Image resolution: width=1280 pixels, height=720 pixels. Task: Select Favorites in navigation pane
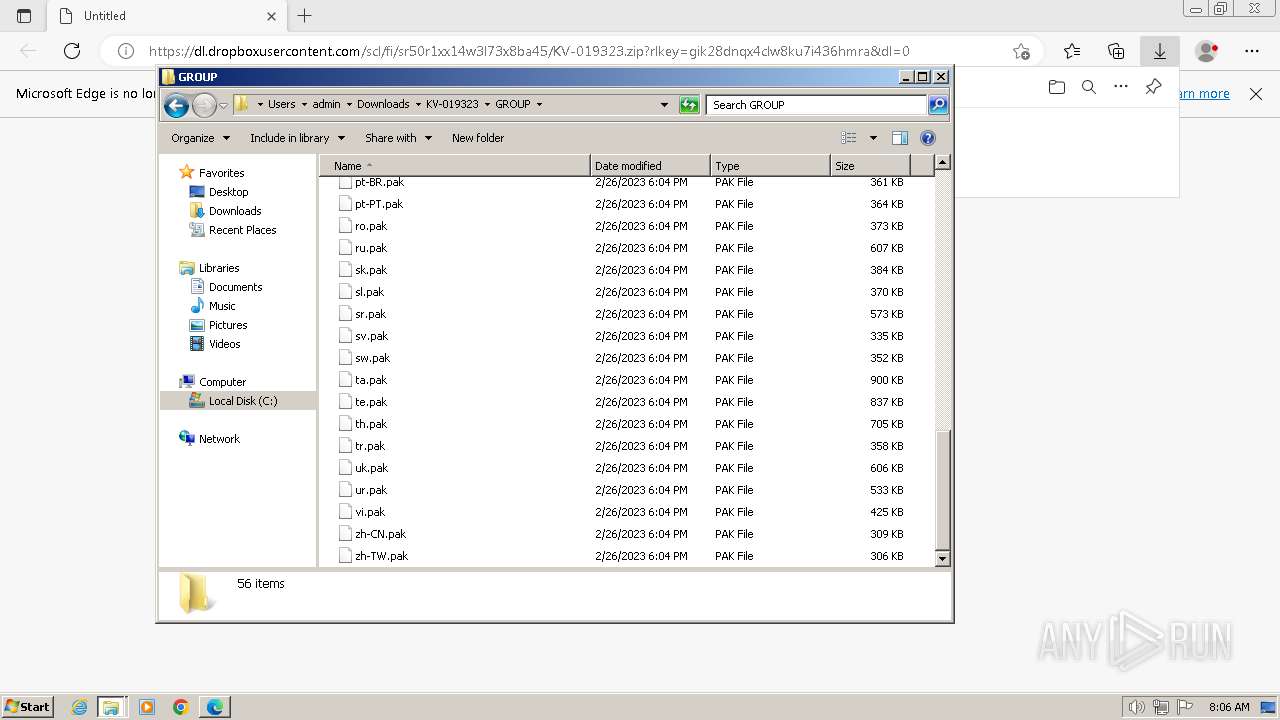pos(221,173)
